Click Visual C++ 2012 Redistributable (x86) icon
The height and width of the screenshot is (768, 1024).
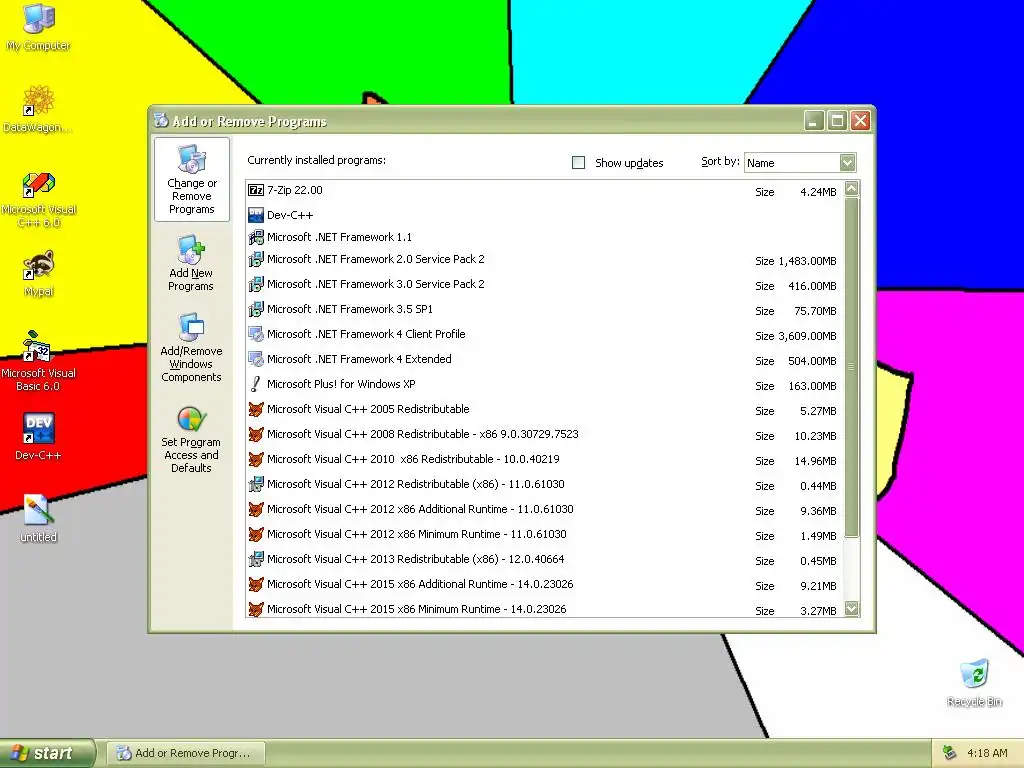tap(256, 485)
